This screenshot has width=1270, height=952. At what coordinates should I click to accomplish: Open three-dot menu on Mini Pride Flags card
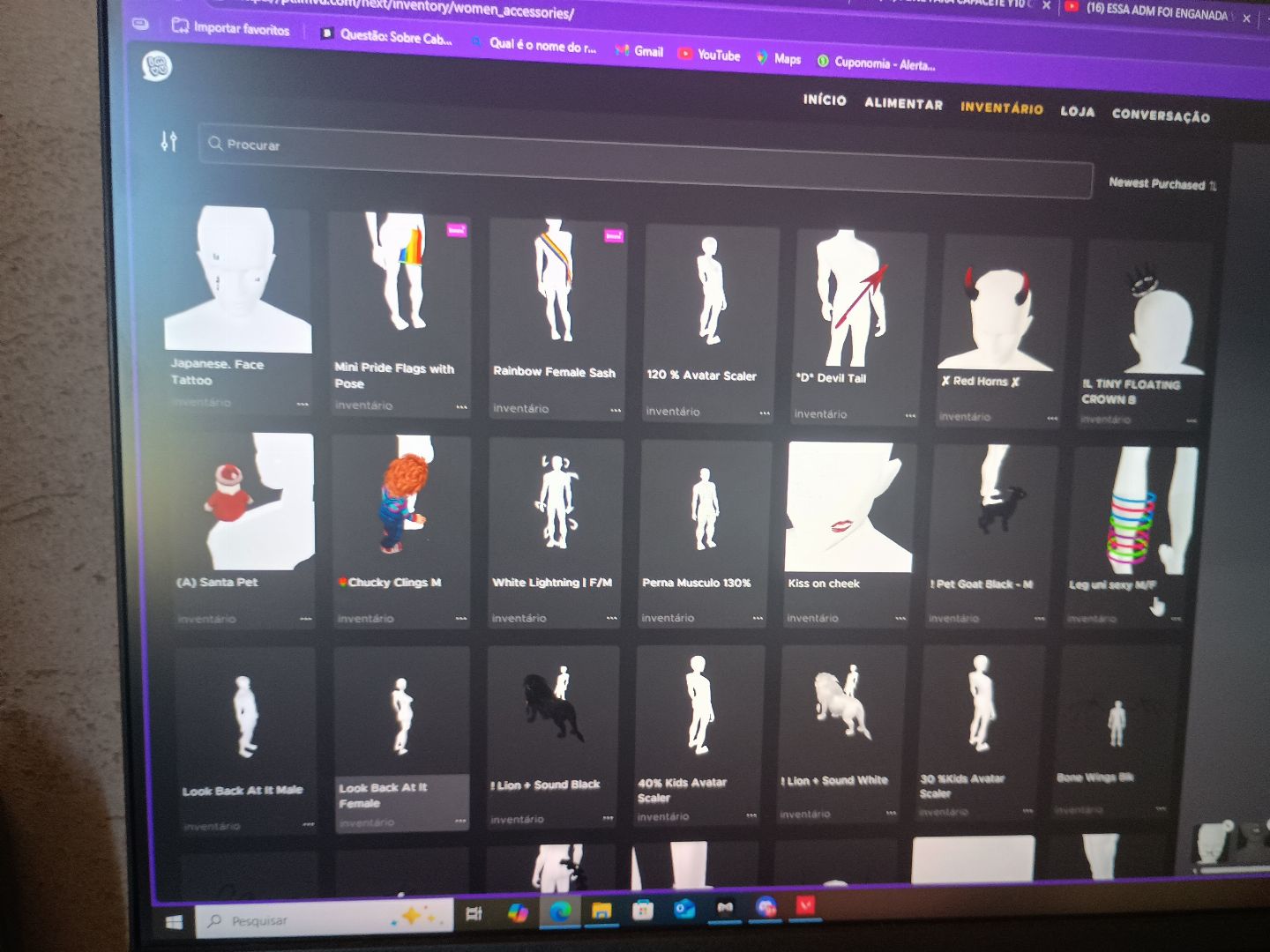point(461,407)
